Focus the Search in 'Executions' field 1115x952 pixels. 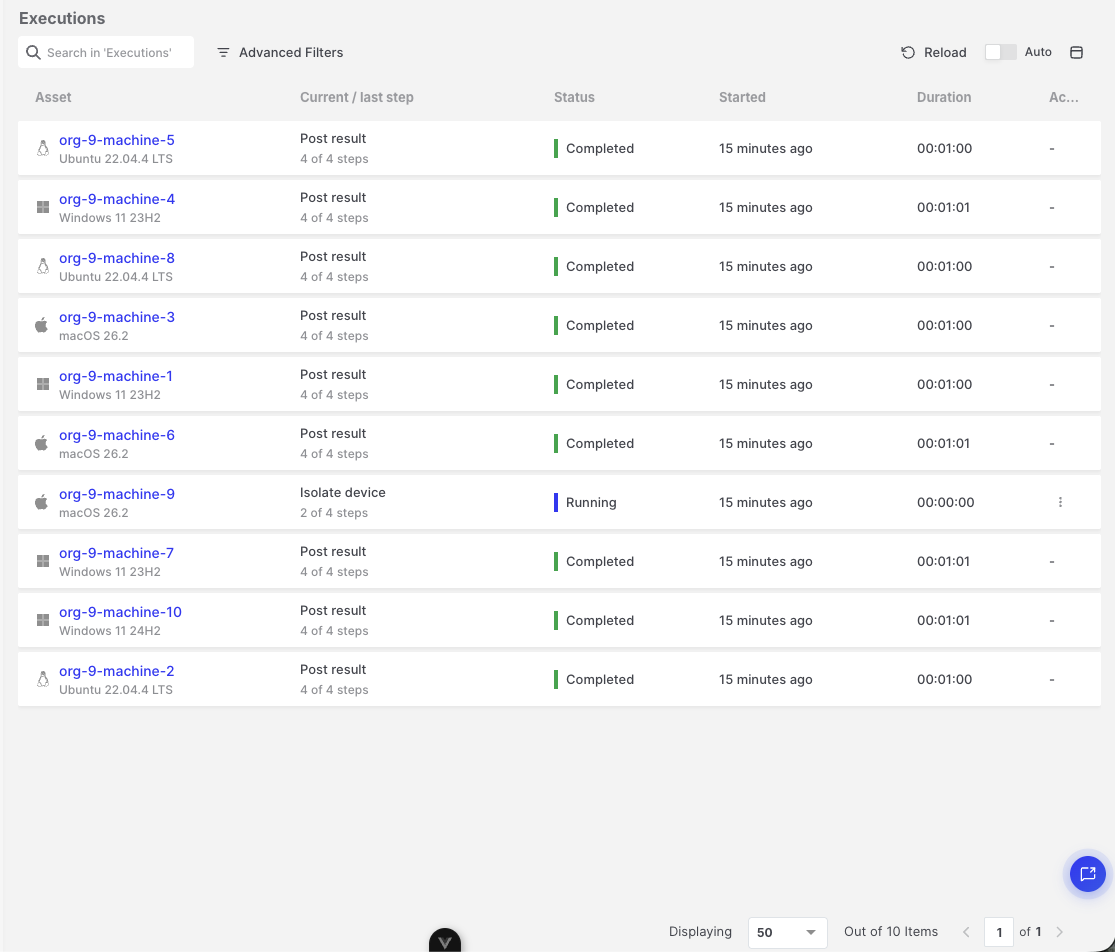pos(106,53)
